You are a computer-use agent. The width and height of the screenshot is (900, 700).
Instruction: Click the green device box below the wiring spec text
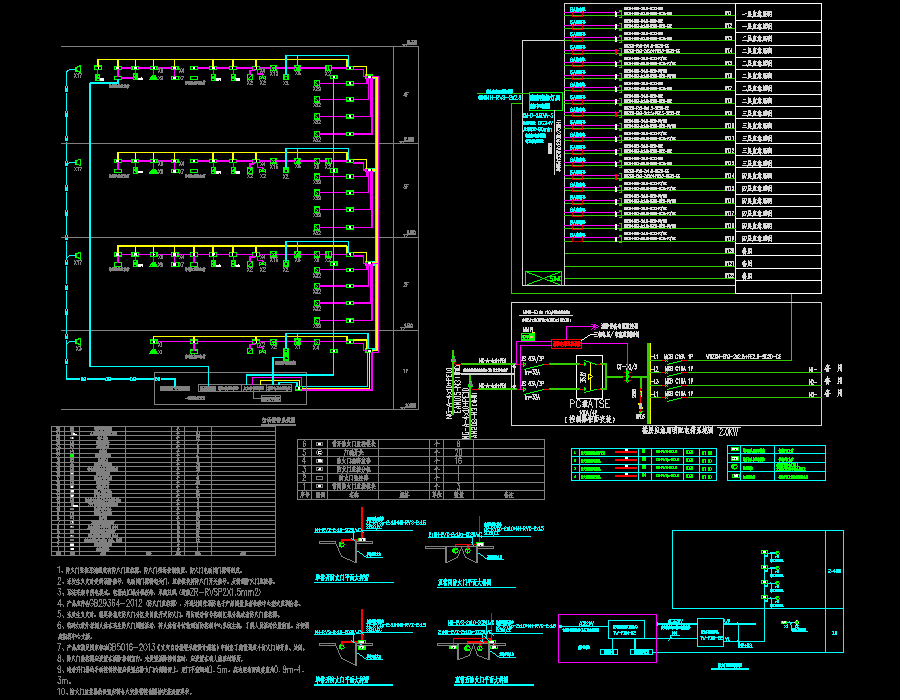coord(527,336)
